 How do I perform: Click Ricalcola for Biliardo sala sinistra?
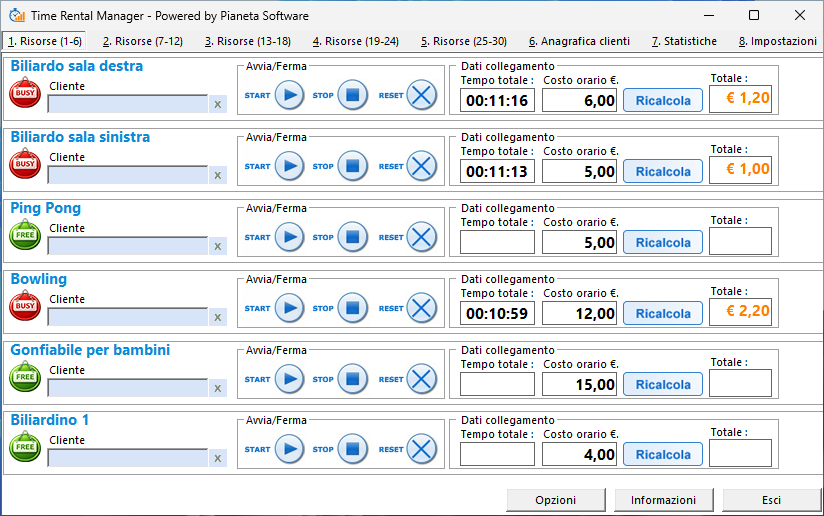pyautogui.click(x=663, y=171)
